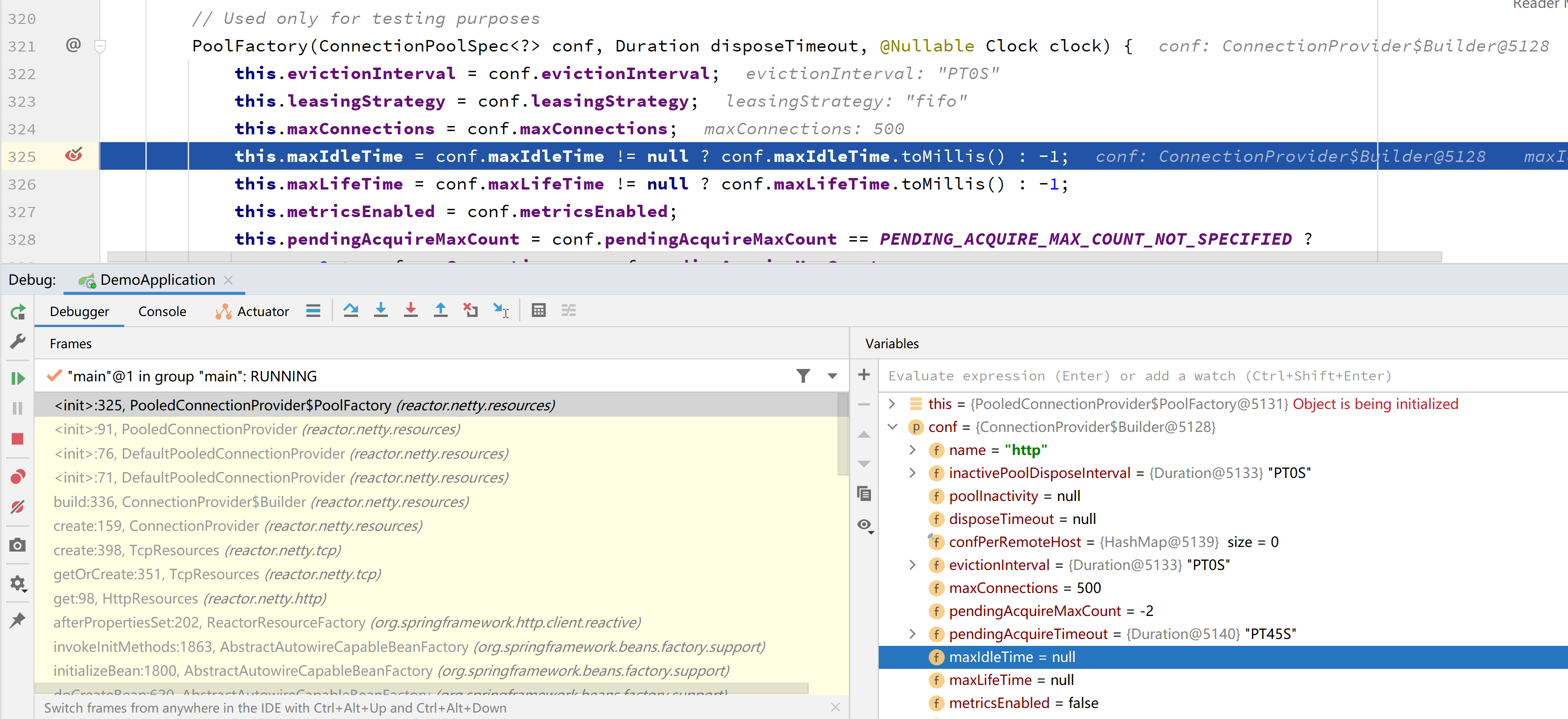Click the Stop red square icon

click(x=17, y=439)
